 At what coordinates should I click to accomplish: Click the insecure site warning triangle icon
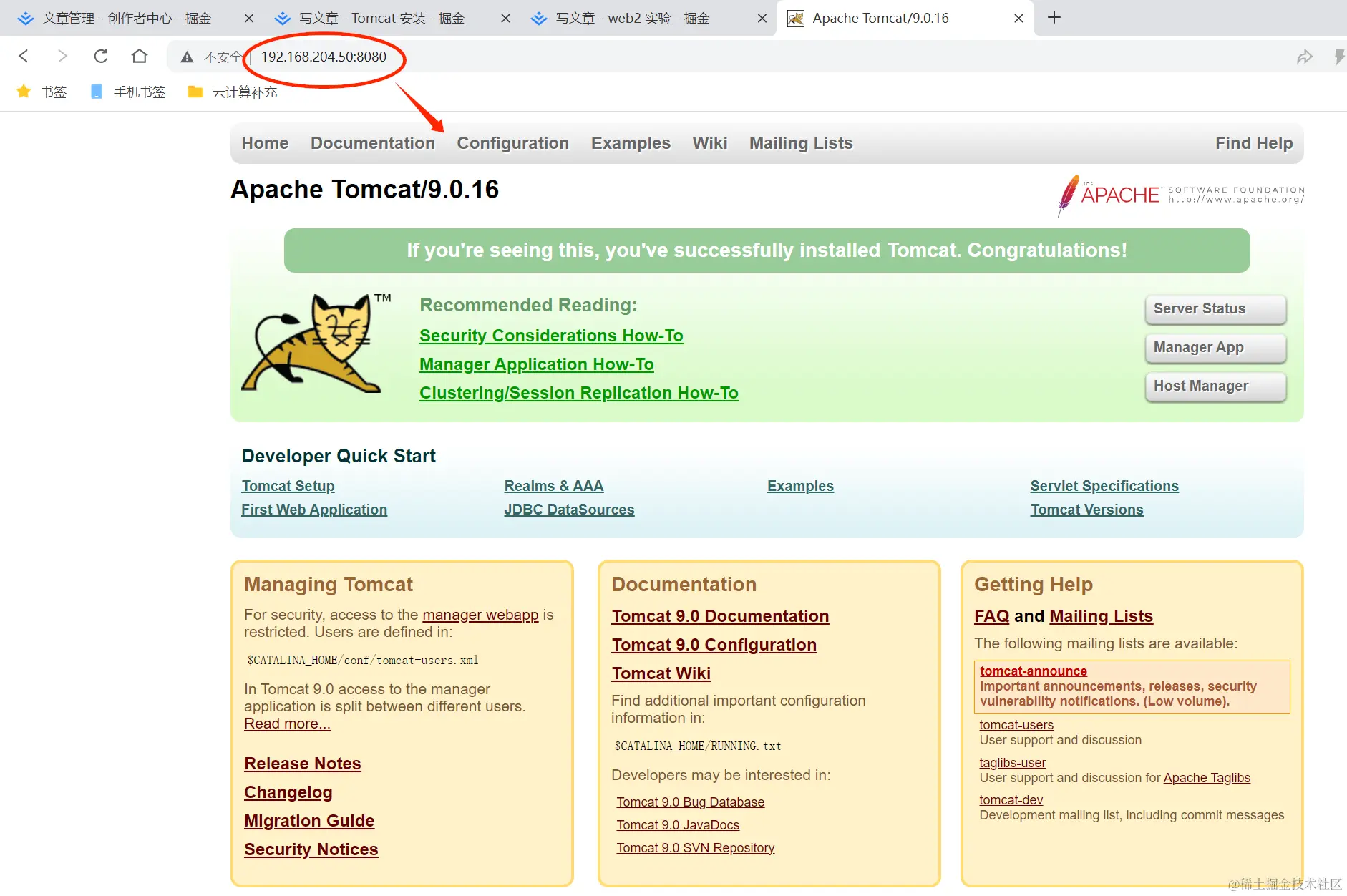click(x=187, y=57)
